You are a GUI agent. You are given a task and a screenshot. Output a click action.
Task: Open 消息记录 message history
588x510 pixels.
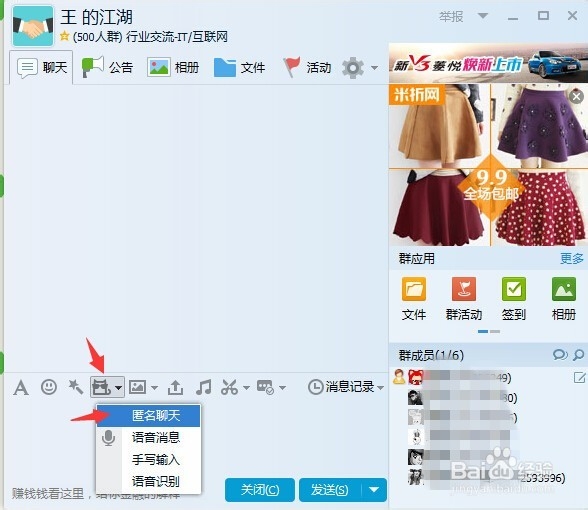(341, 387)
